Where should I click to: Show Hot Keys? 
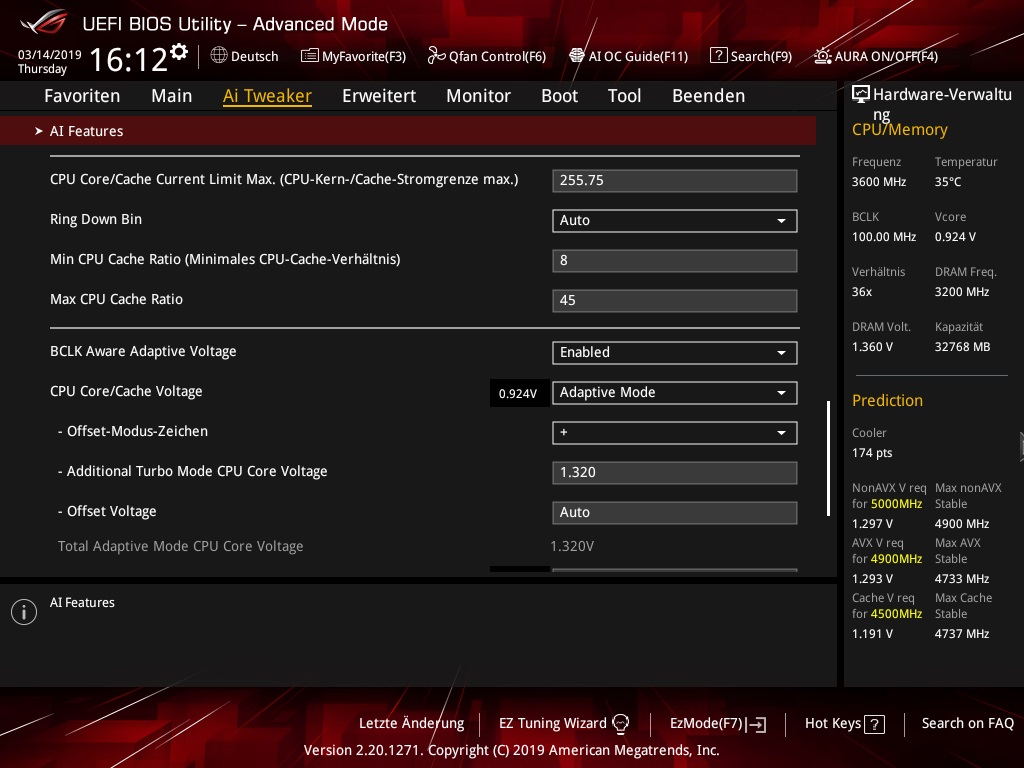[x=844, y=724]
